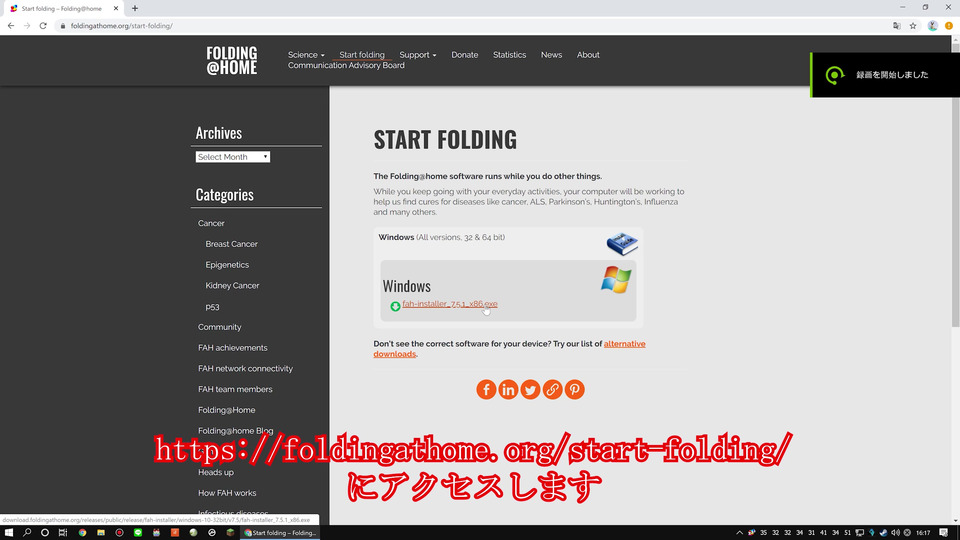The height and width of the screenshot is (540, 960).
Task: Share page on LinkedIn
Action: click(508, 389)
